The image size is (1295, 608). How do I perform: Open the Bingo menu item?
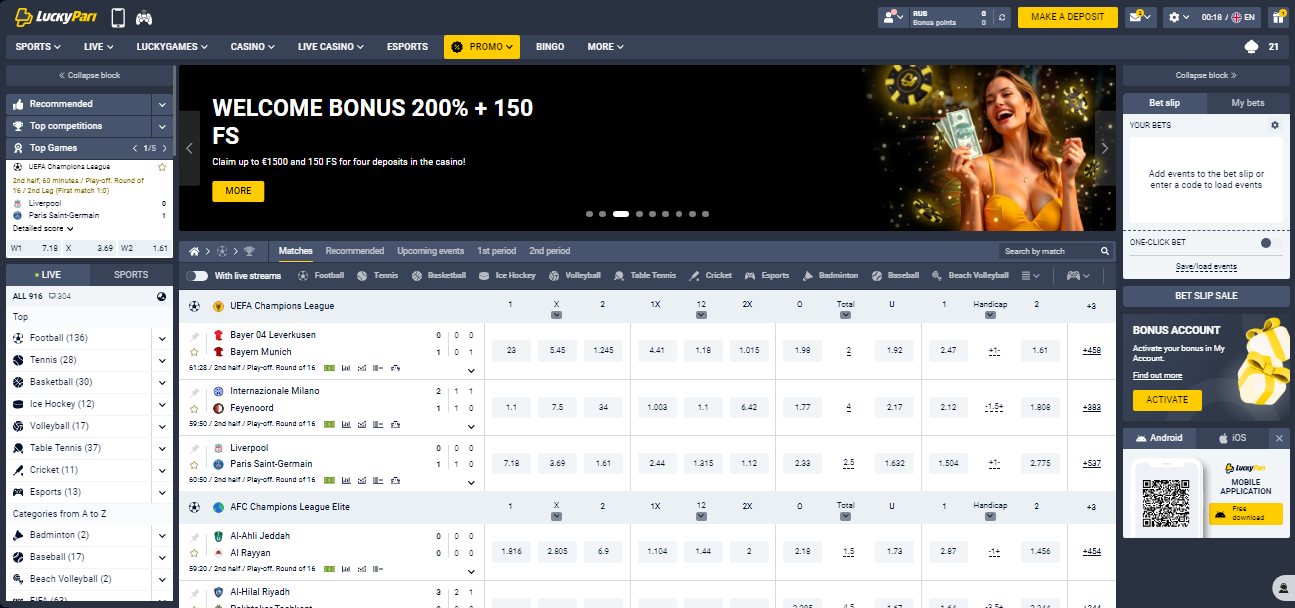pos(550,47)
